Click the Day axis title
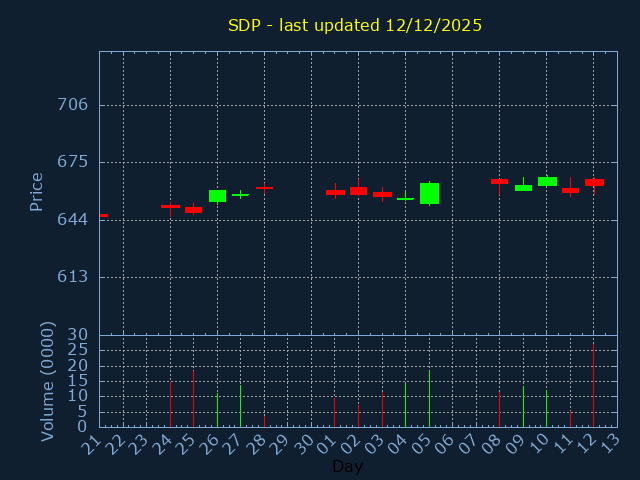 click(347, 466)
